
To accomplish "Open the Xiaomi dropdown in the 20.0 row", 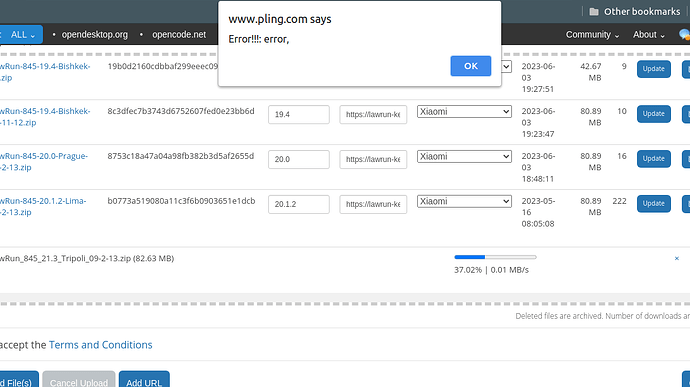I will point(464,157).
